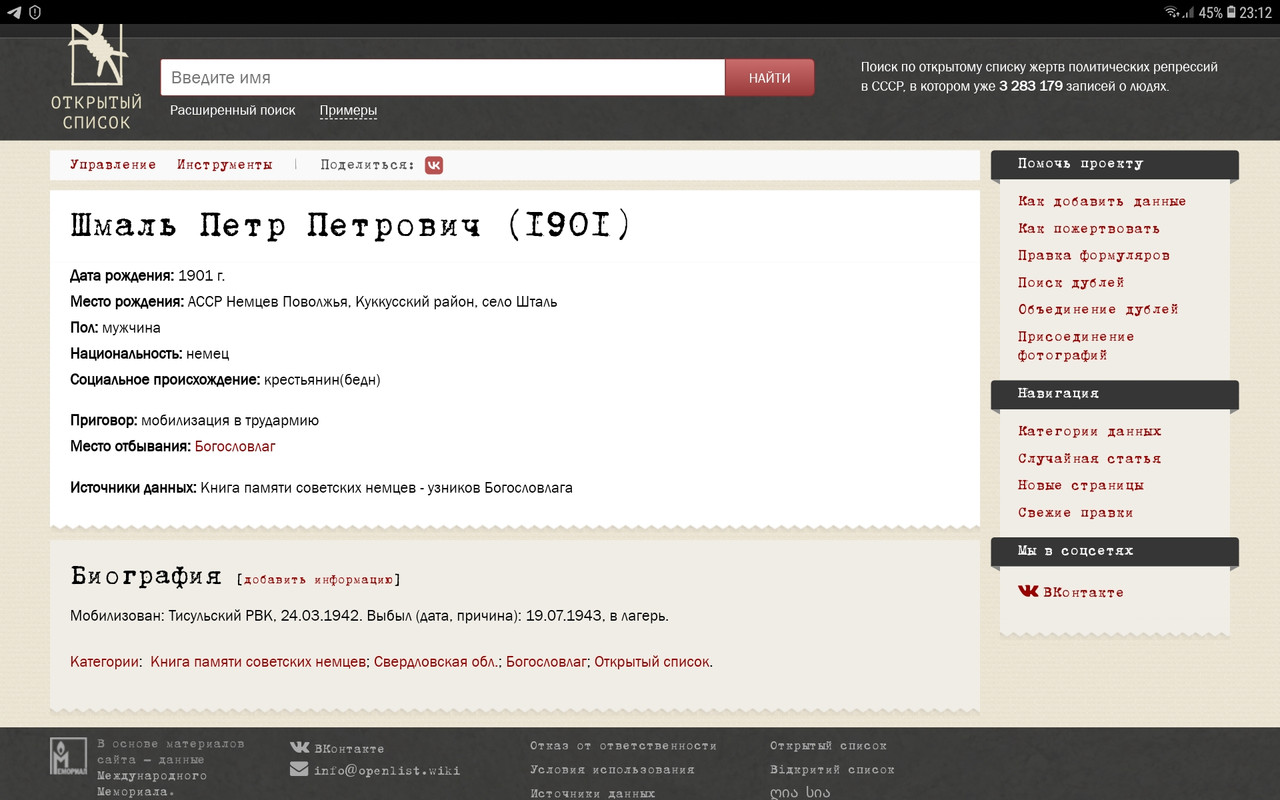Select text Книга памяти советских немцев - узников Богословлага

[387, 489]
